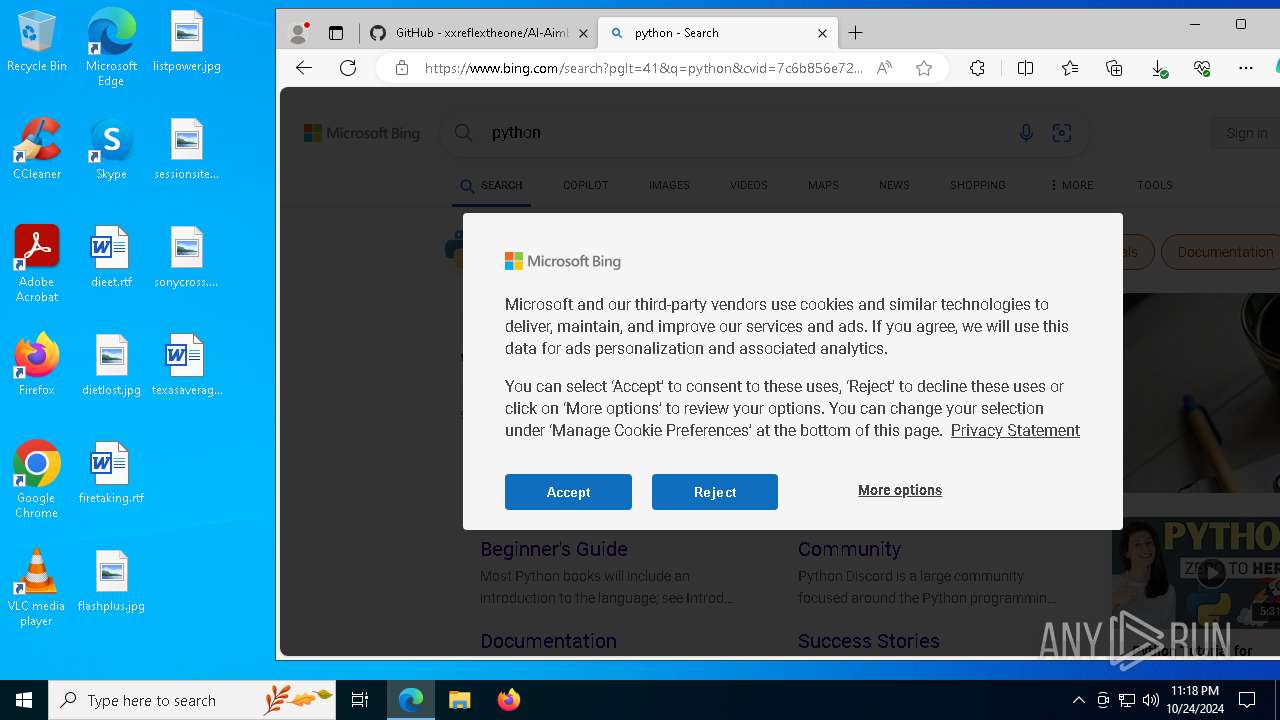The height and width of the screenshot is (720, 1280).
Task: Select the Skype desktop icon
Action: pos(111,149)
